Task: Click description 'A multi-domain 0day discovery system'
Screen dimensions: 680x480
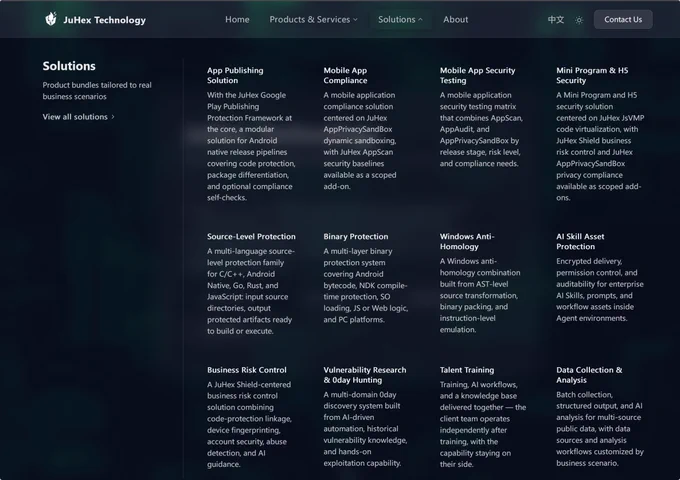Action: 365,429
